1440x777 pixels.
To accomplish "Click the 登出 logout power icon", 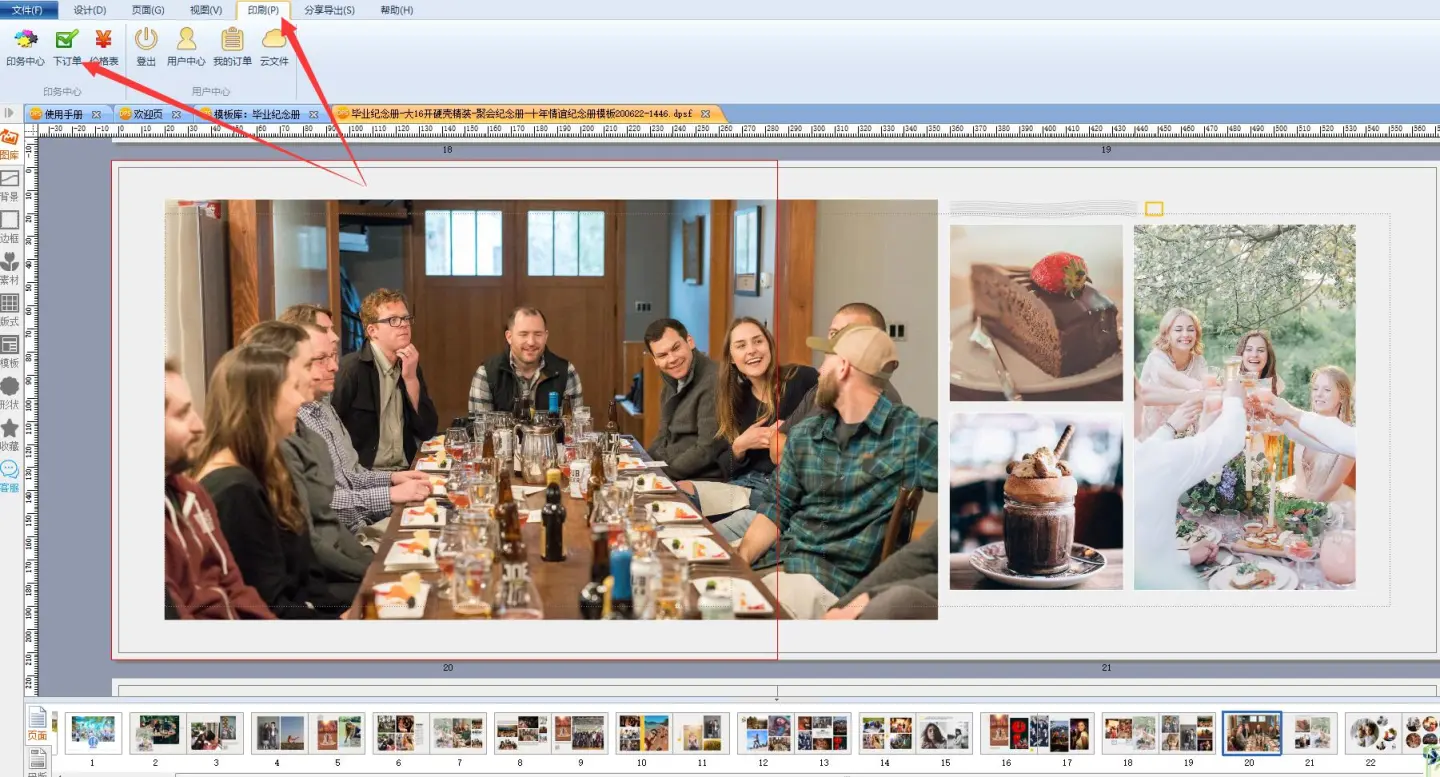I will [x=146, y=47].
